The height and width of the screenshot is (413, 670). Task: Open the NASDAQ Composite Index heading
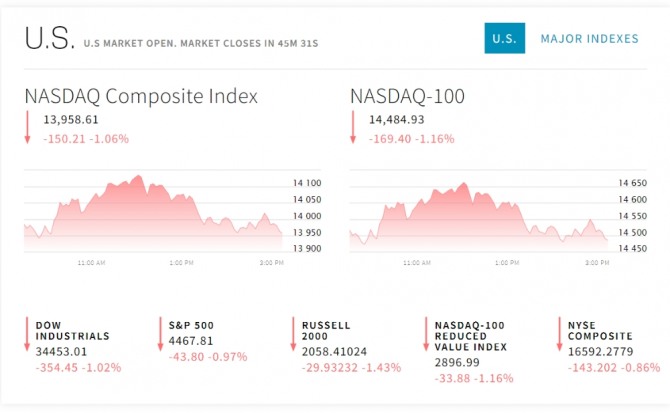point(141,96)
